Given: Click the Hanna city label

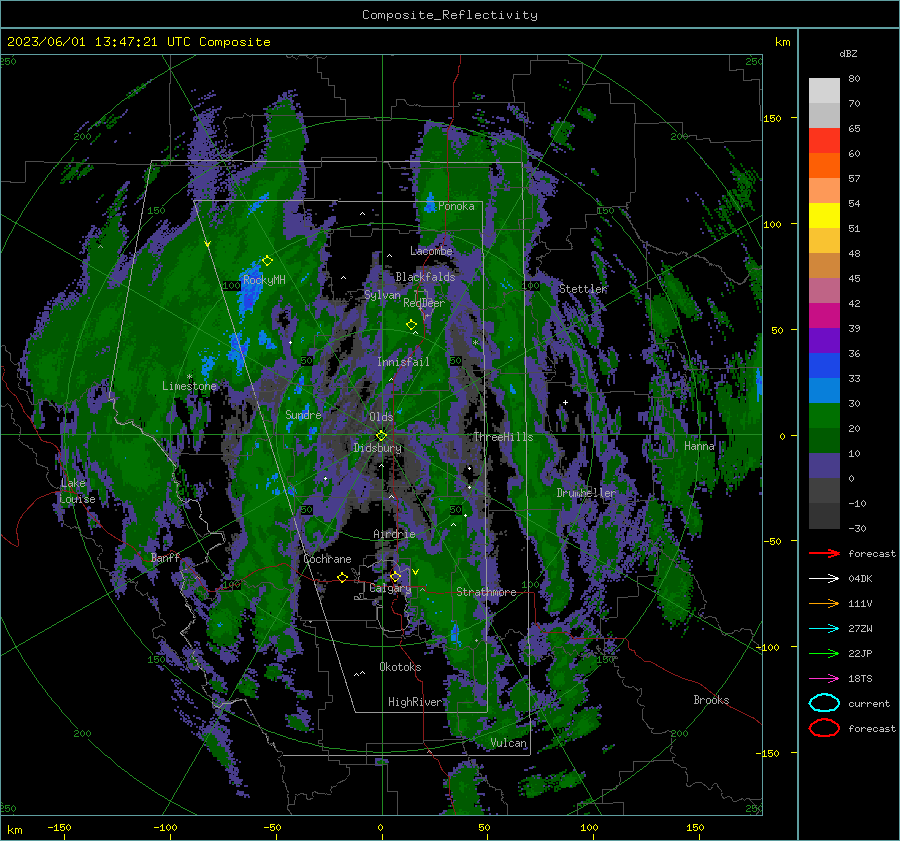Looking at the screenshot, I should (x=699, y=445).
